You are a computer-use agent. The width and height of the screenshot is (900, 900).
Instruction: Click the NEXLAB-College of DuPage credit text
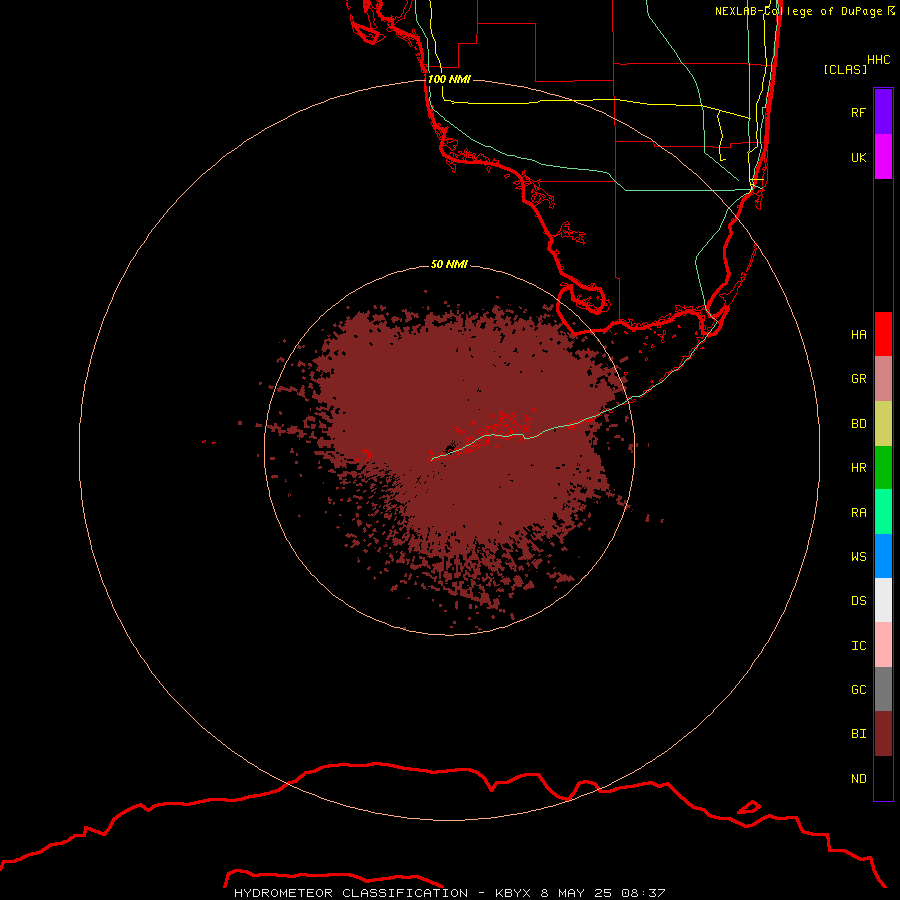coord(805,11)
